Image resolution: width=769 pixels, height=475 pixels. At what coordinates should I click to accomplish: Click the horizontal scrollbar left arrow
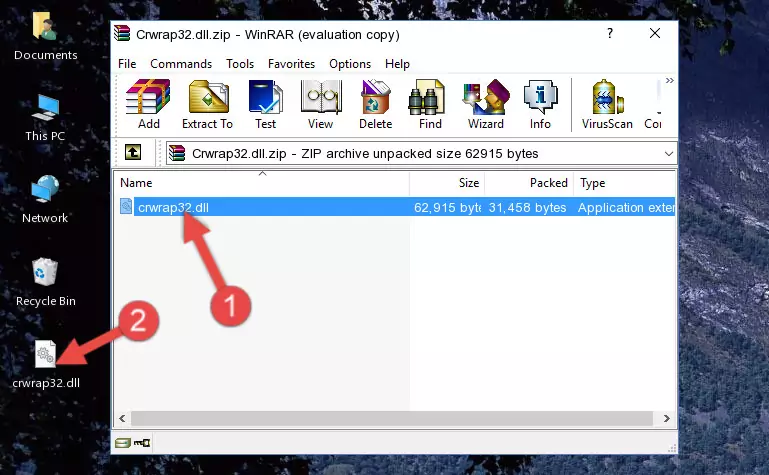[122, 419]
